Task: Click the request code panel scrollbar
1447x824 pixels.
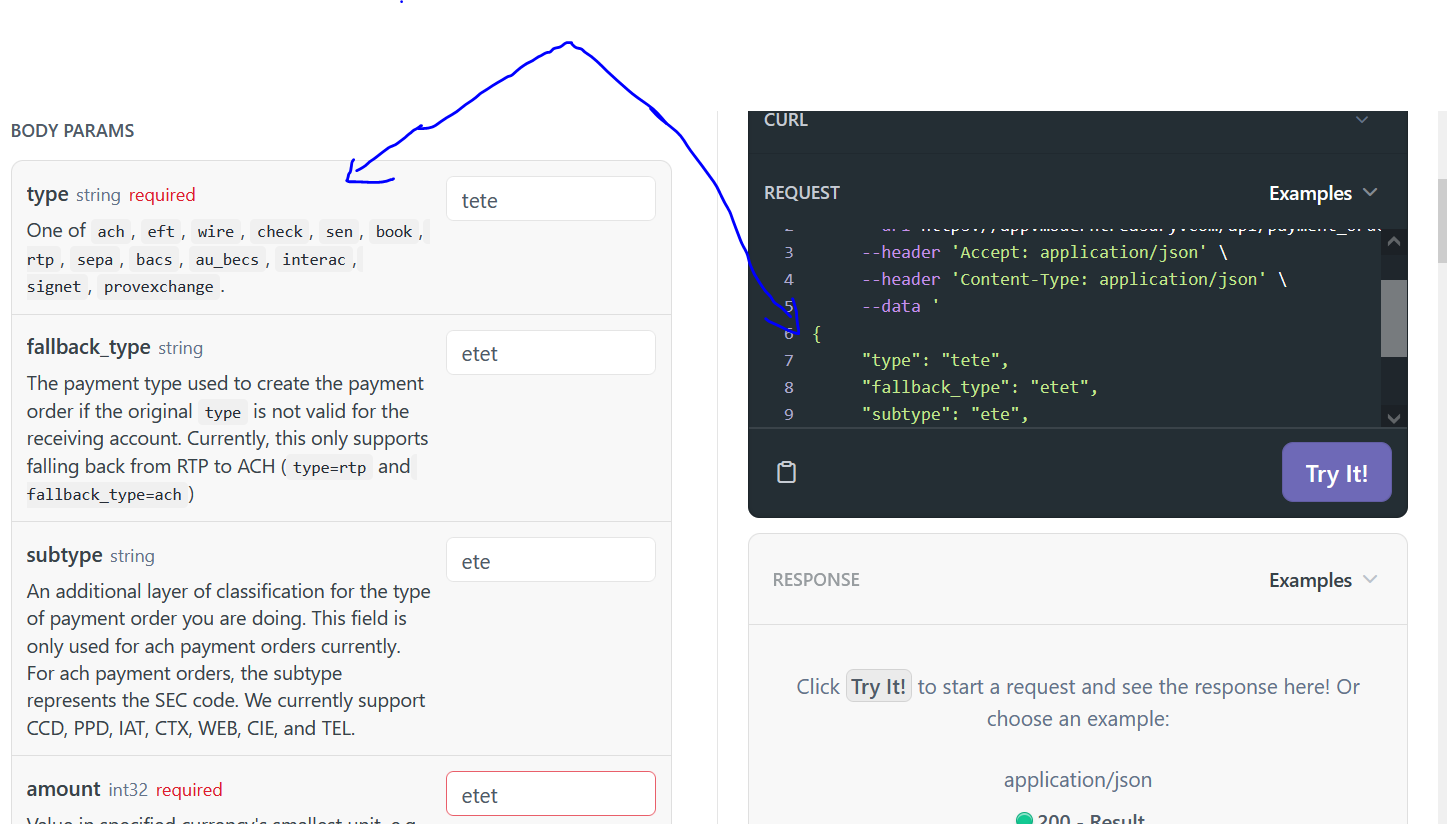Action: 1393,319
